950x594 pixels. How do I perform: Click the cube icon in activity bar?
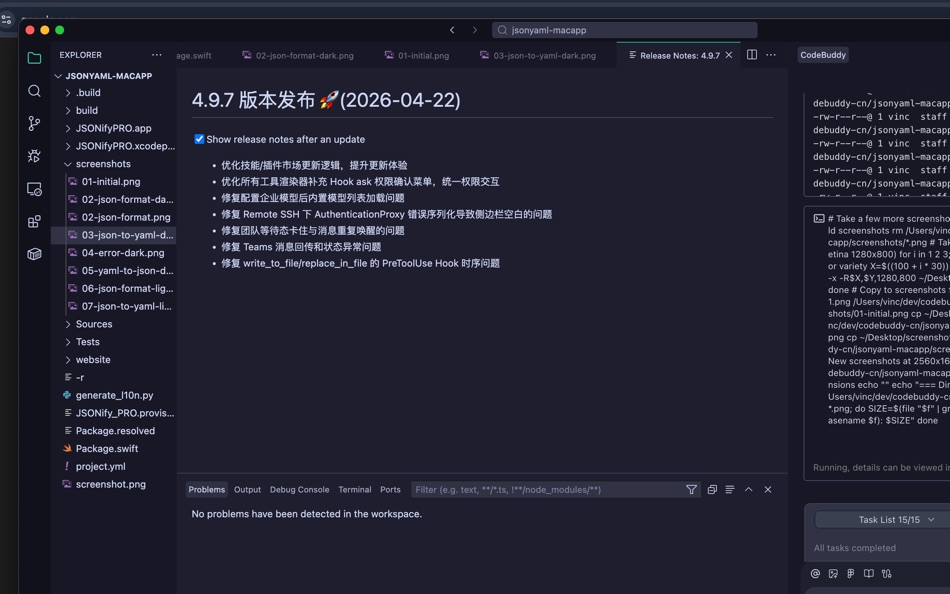pyautogui.click(x=35, y=254)
